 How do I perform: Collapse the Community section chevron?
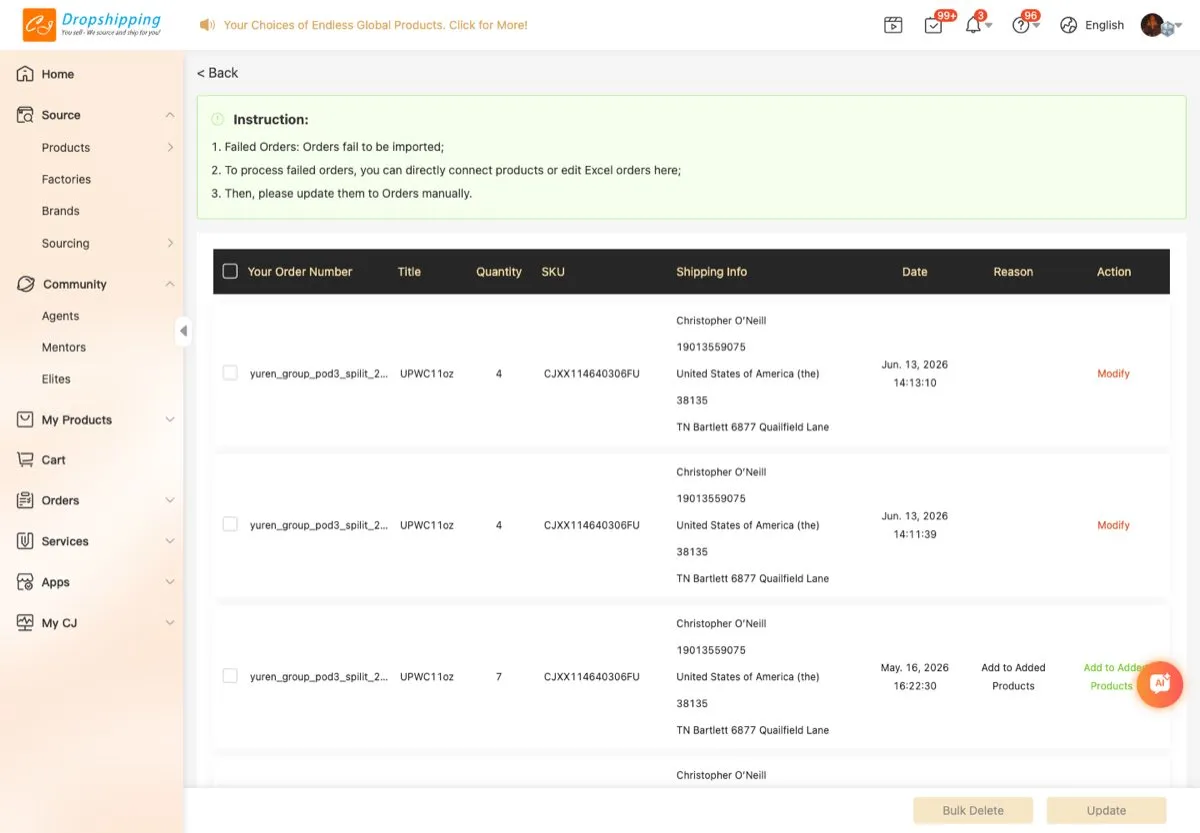170,284
